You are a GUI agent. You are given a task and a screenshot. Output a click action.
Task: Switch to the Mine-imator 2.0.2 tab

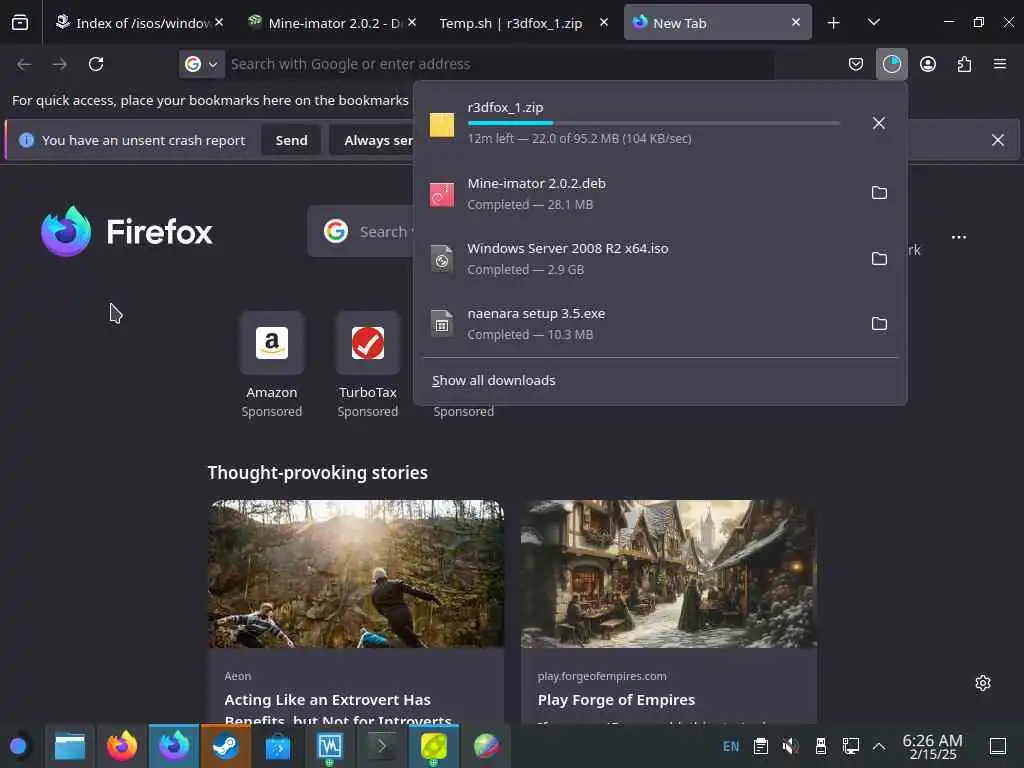pos(330,23)
